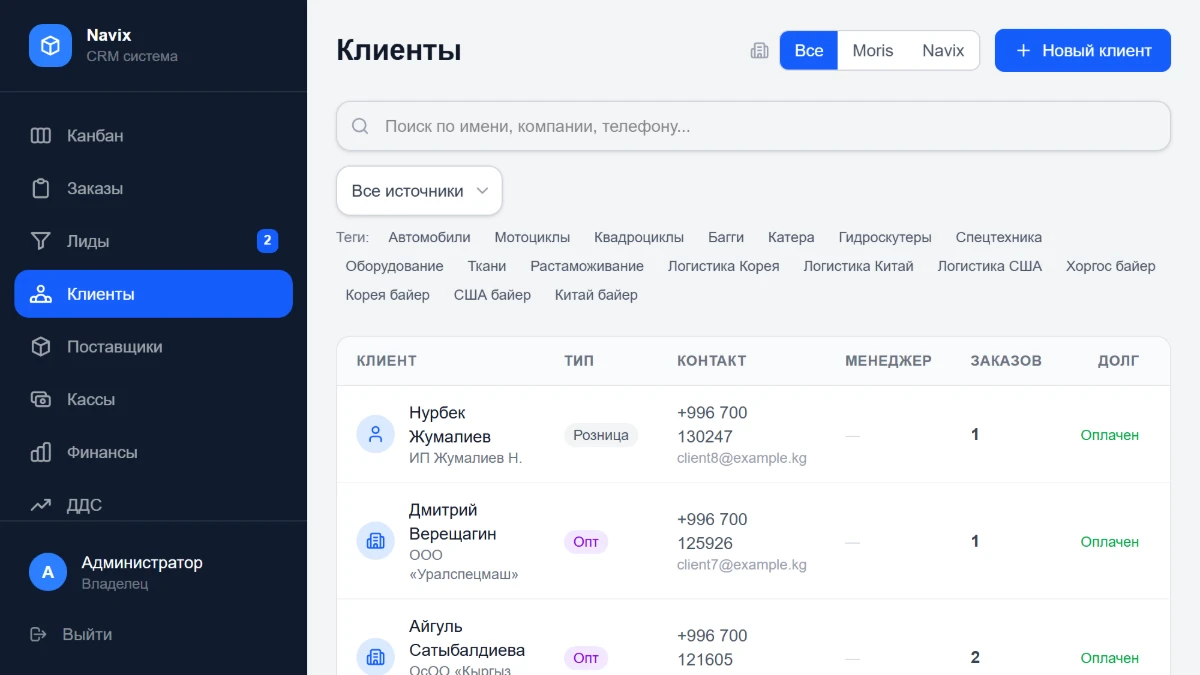Viewport: 1200px width, 675px height.
Task: Click the Лиды badge showing 2
Action: [x=267, y=241]
